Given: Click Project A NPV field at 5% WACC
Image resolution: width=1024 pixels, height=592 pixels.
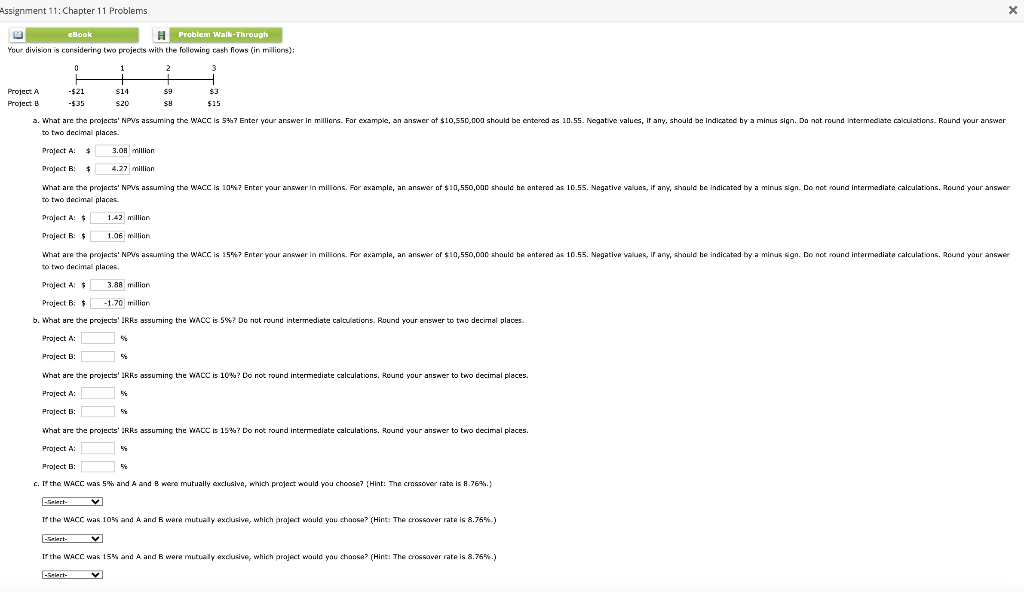Looking at the screenshot, I should [x=112, y=150].
